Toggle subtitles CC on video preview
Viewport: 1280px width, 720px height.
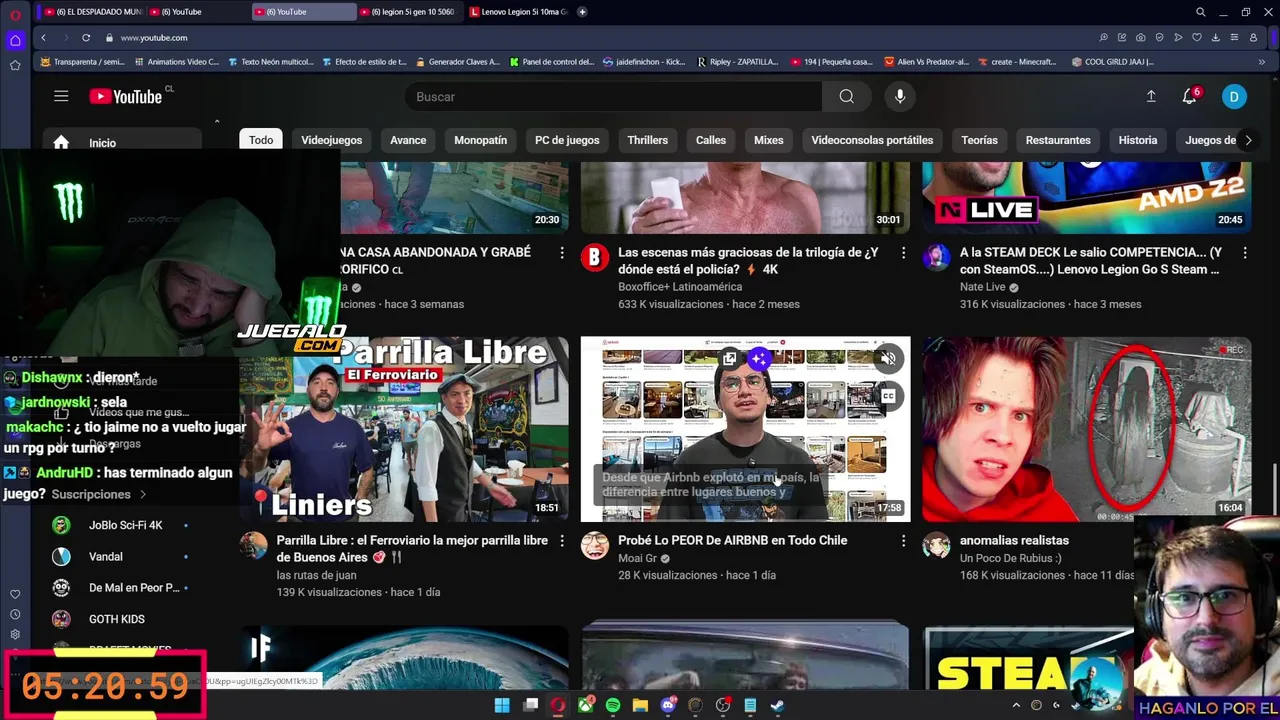tap(887, 396)
